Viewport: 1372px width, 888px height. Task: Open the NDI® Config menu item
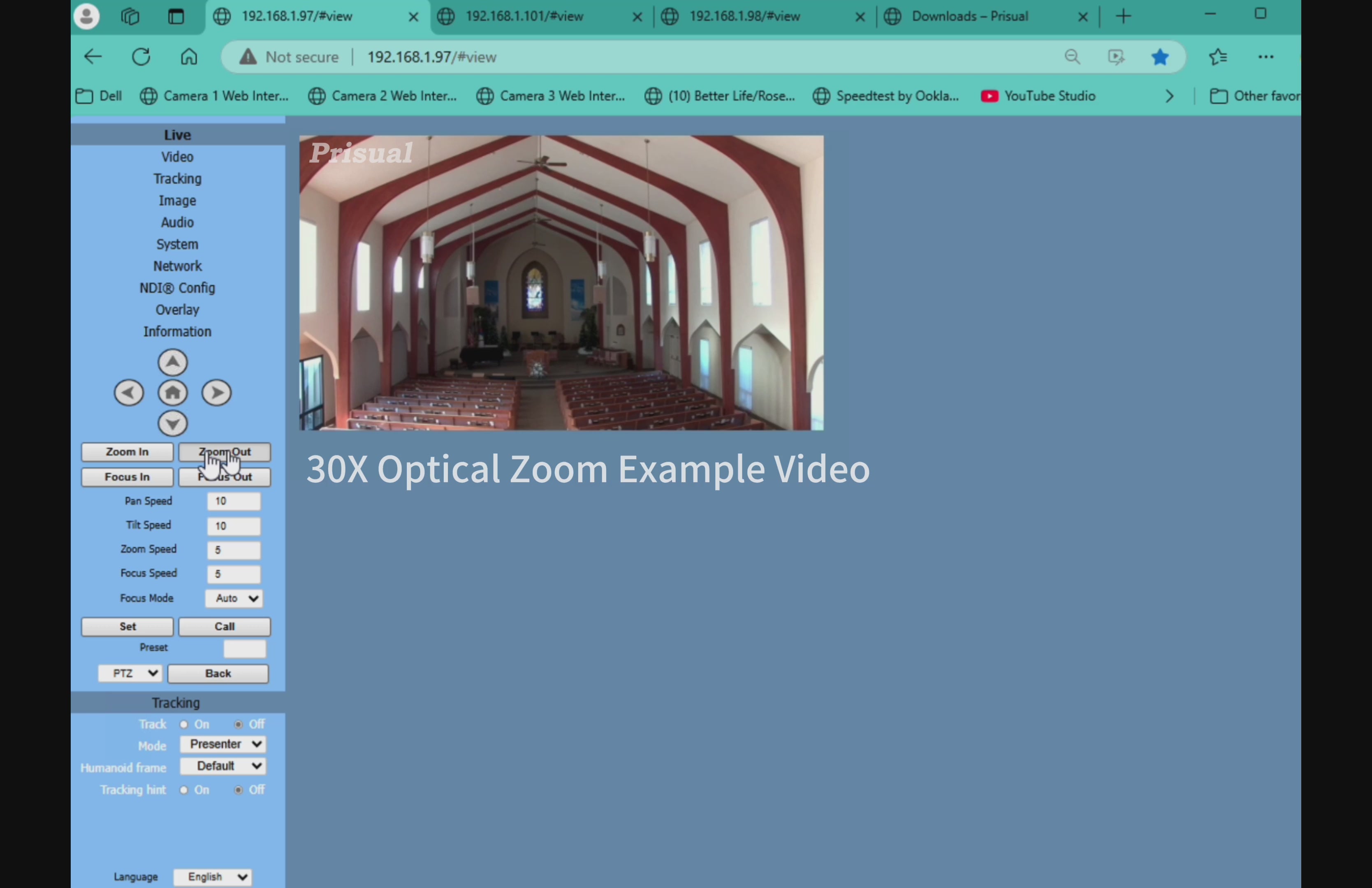(177, 288)
